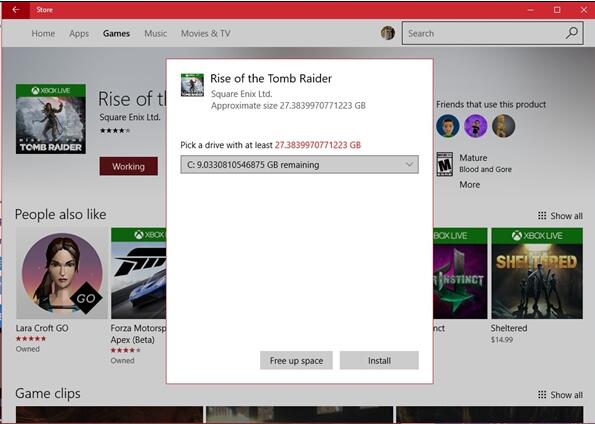
Task: Select the third friend avatar
Action: pyautogui.click(x=504, y=126)
